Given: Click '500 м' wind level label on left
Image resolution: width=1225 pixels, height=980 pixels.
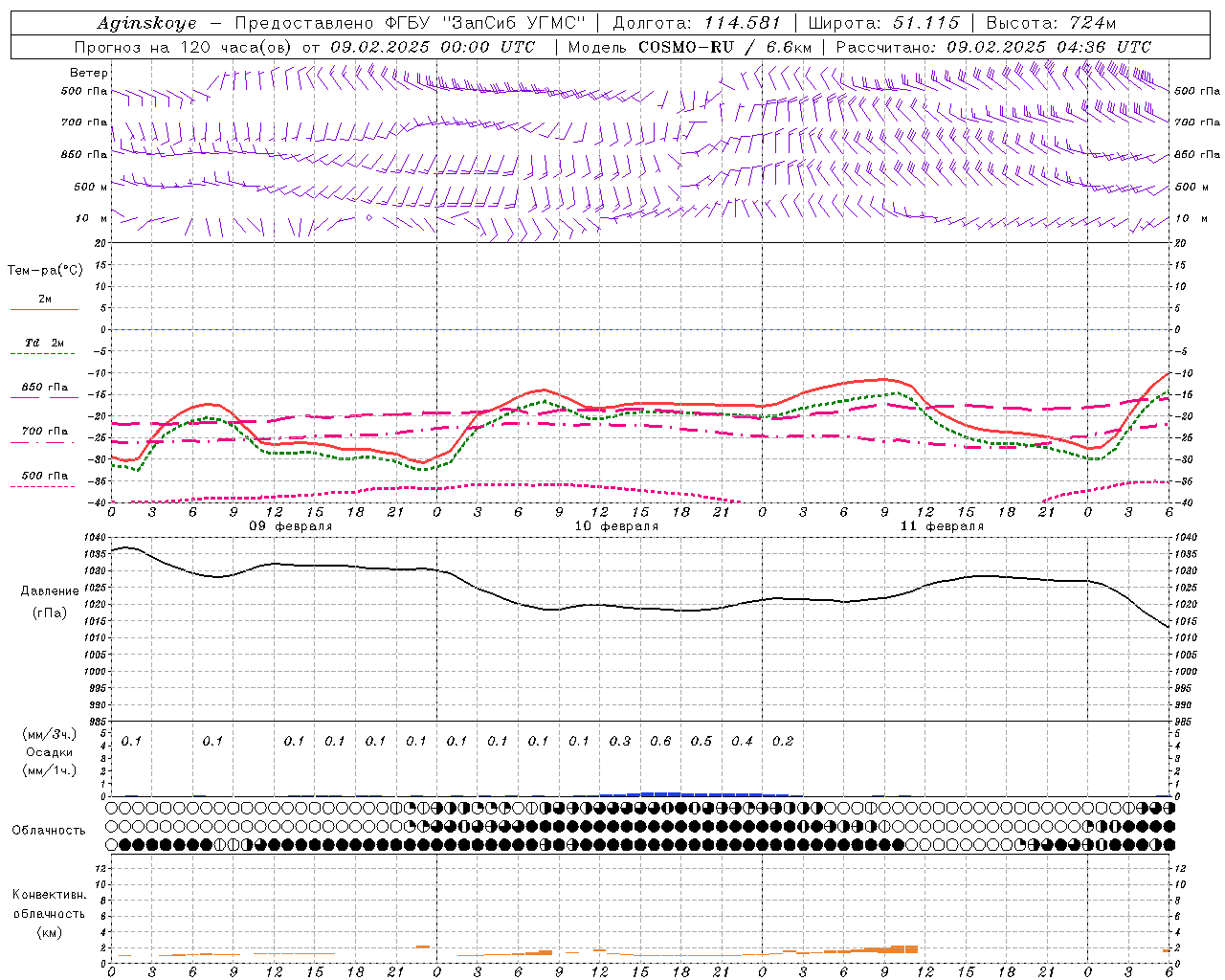Looking at the screenshot, I should (x=91, y=187).
